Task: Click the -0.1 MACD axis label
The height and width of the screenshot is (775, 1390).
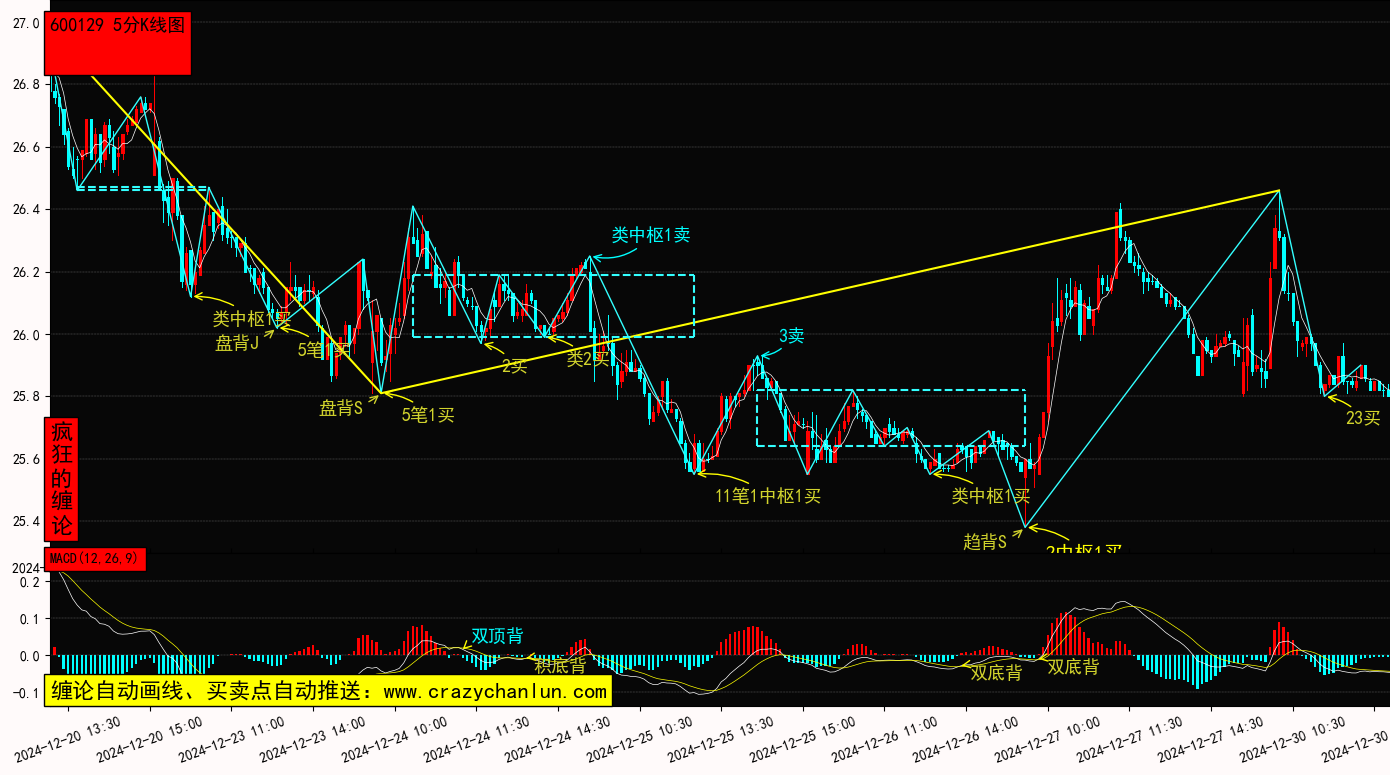Action: pyautogui.click(x=27, y=694)
